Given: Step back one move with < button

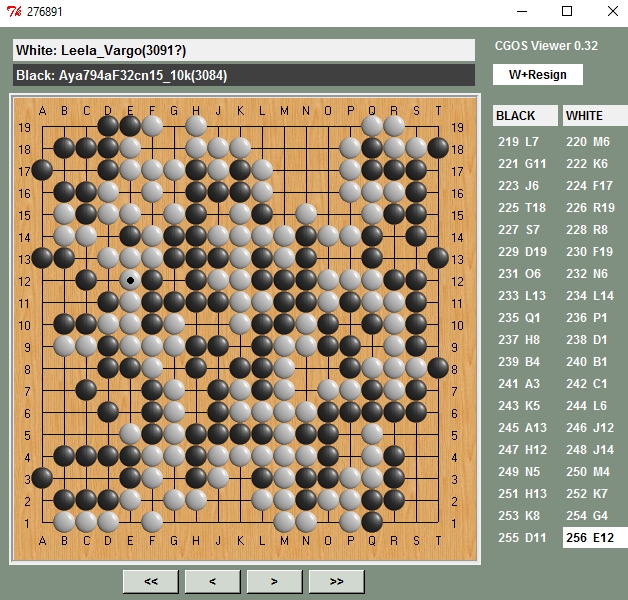Looking at the screenshot, I should (213, 581).
